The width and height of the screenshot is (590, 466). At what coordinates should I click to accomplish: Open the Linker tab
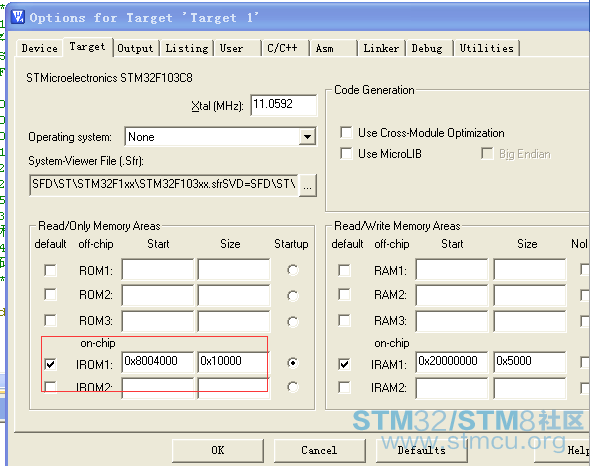[x=381, y=48]
